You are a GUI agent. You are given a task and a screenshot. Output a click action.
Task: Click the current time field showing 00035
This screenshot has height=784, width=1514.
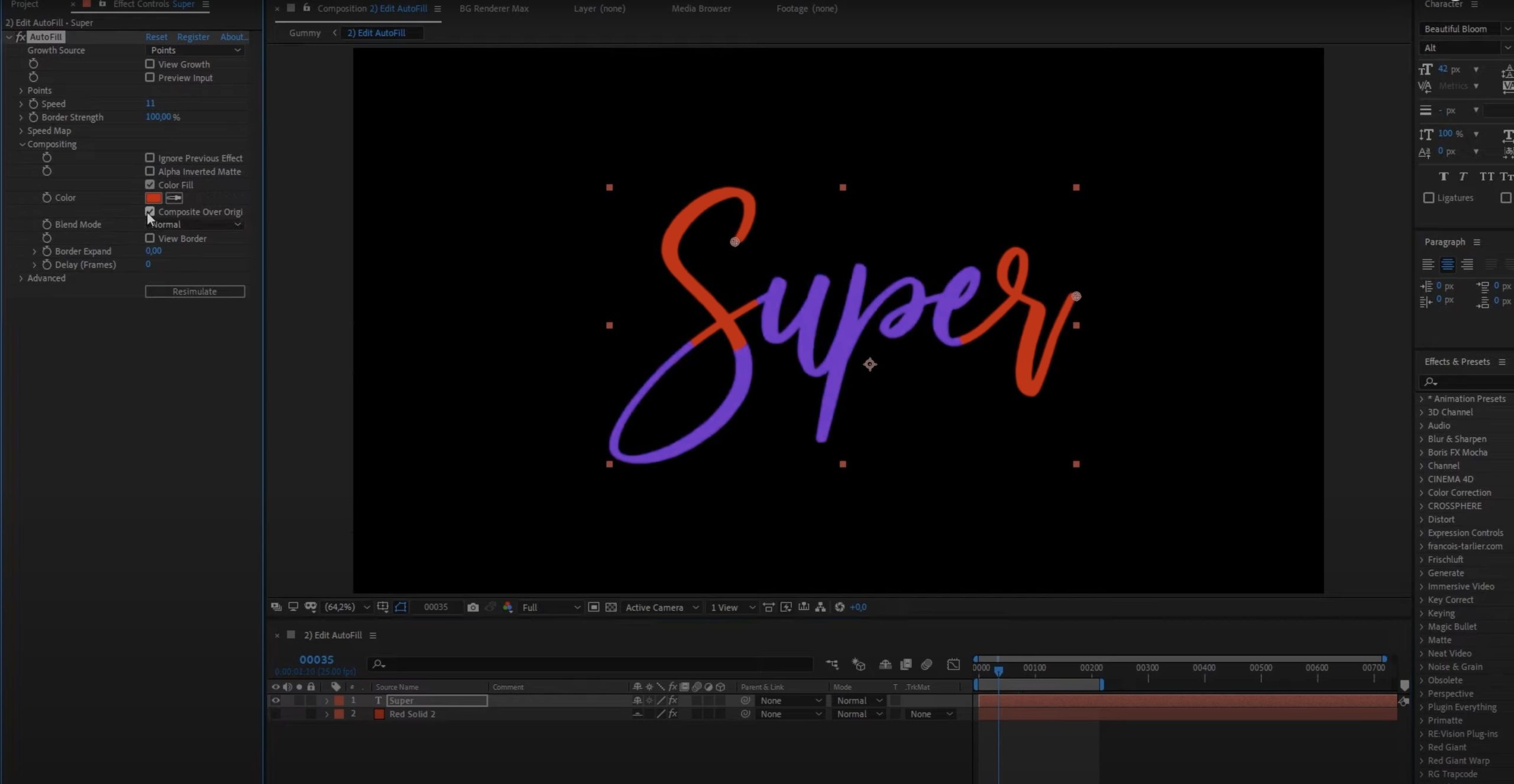pos(316,659)
